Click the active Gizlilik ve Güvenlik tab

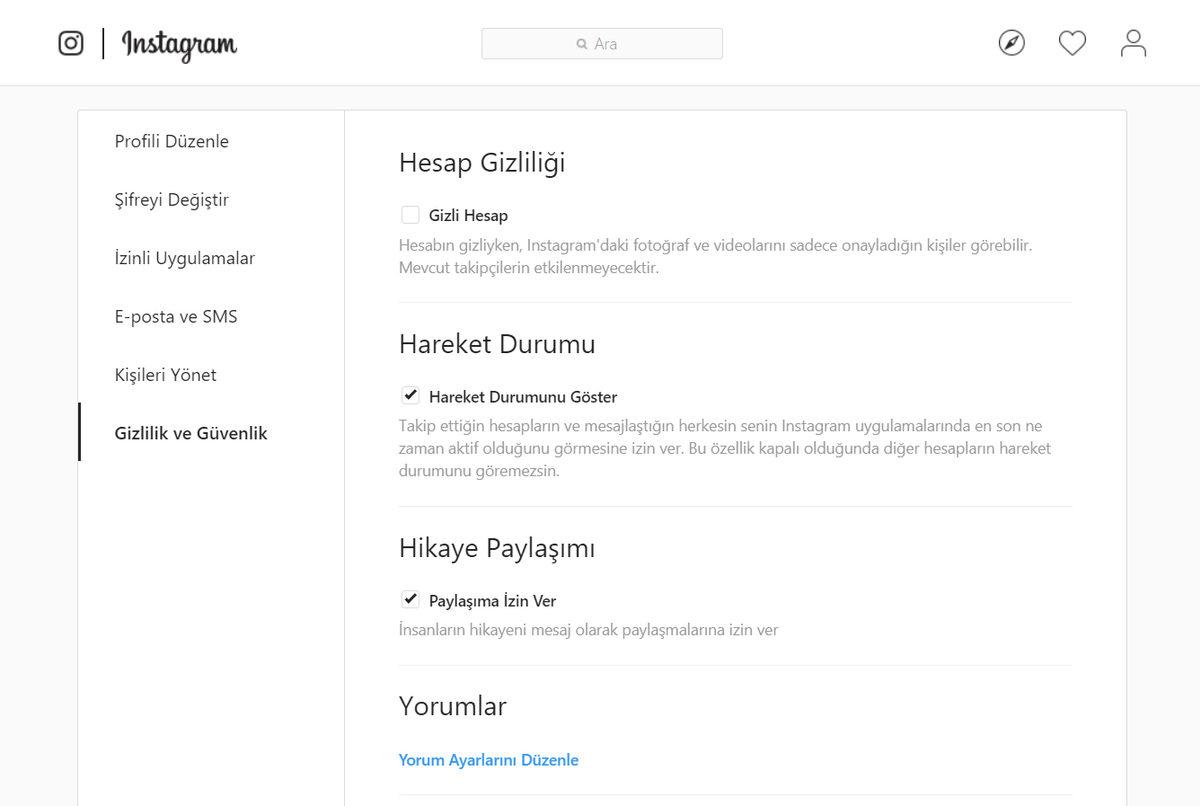click(x=190, y=433)
